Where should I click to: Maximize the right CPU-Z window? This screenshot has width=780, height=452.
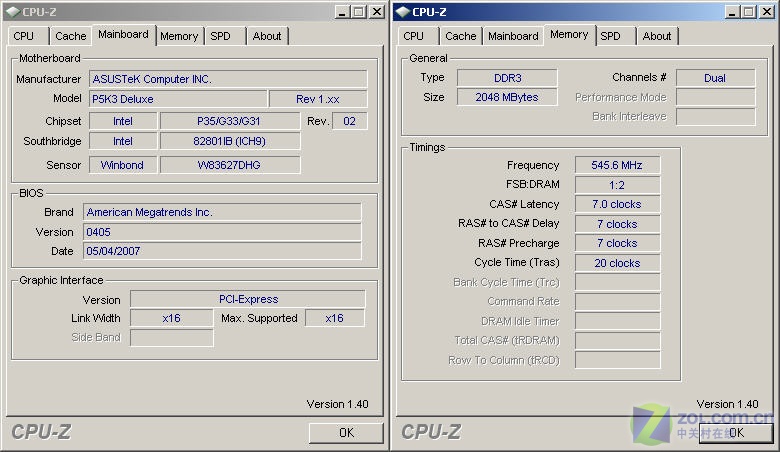[x=748, y=12]
